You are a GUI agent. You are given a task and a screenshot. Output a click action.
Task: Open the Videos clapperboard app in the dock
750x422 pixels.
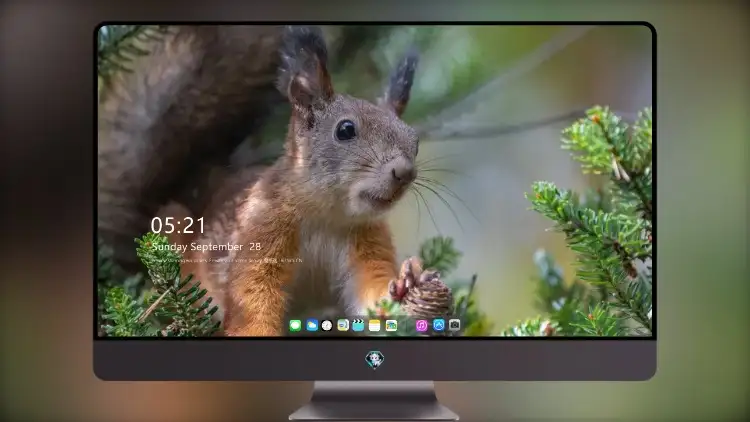(x=358, y=326)
